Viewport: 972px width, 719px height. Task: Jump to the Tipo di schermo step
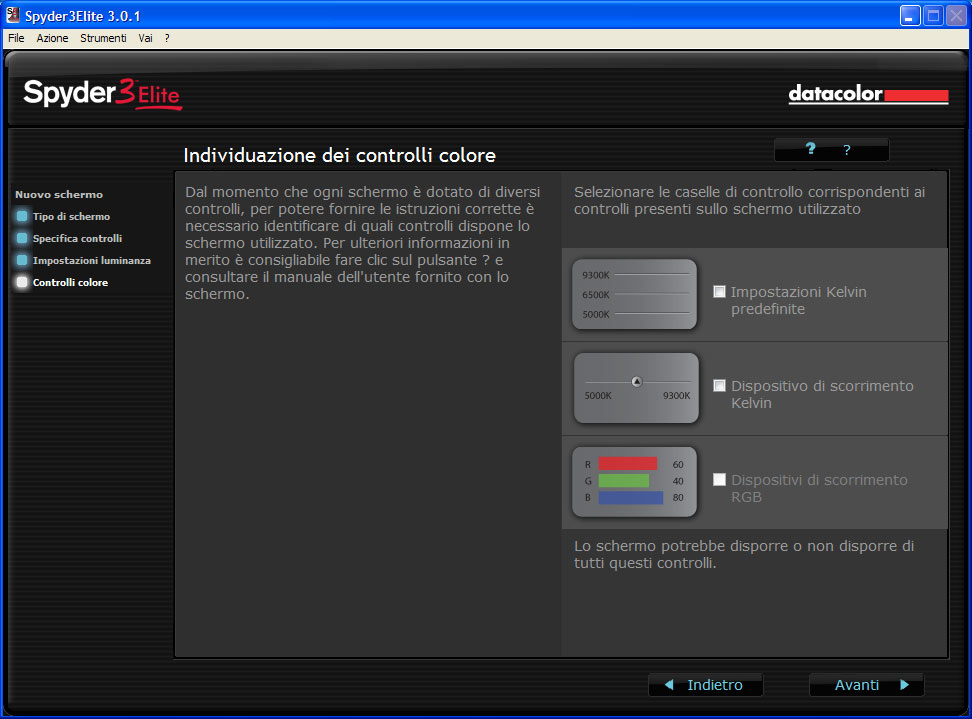point(71,216)
